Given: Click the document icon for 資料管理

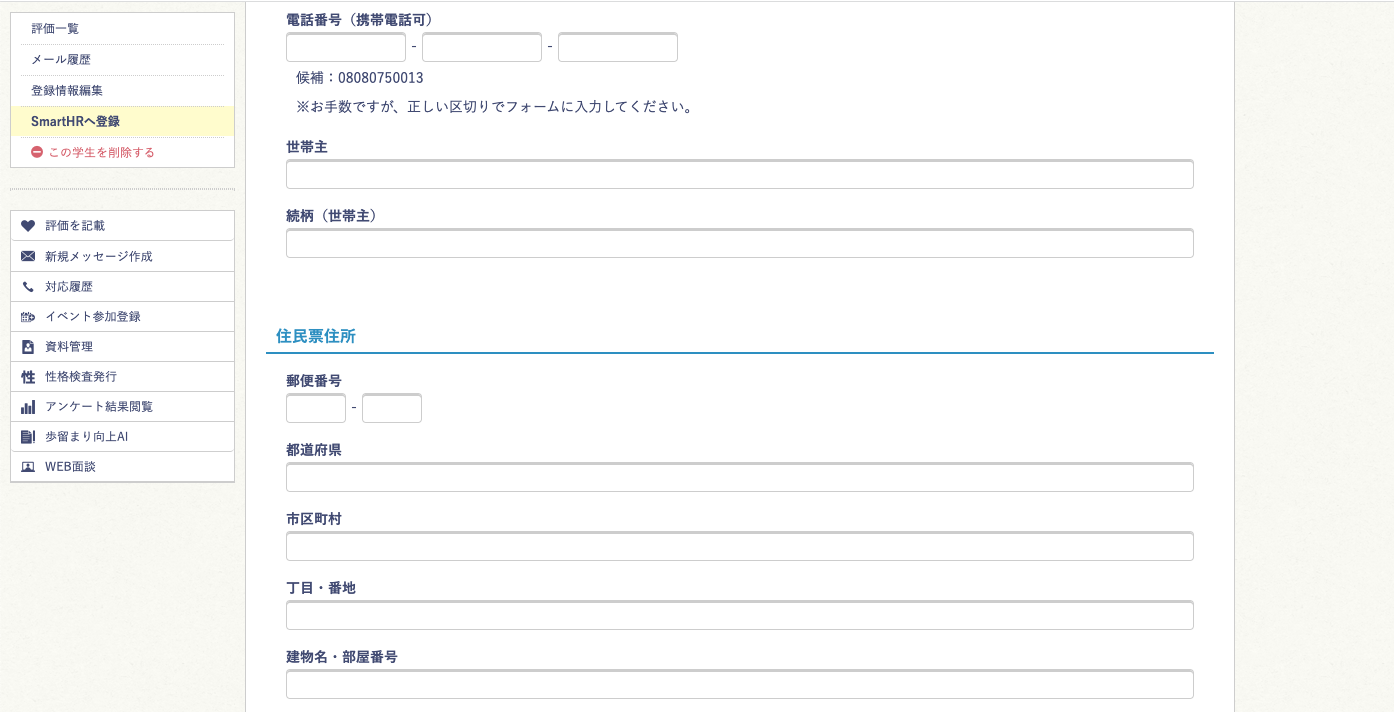Looking at the screenshot, I should click(27, 346).
